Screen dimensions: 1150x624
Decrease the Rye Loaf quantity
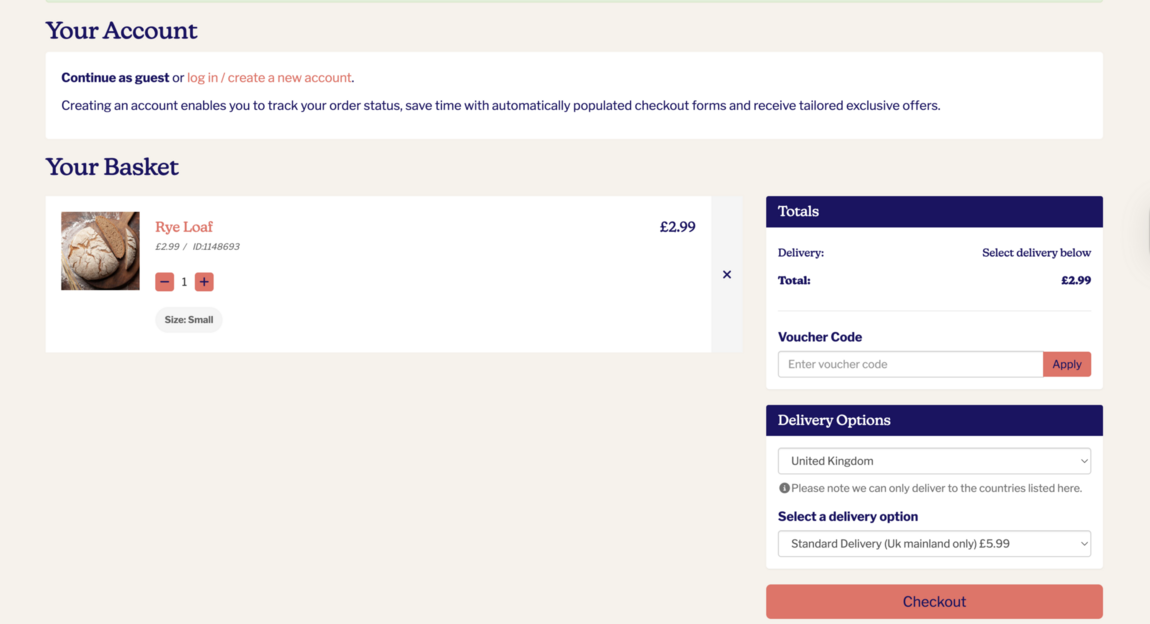point(164,282)
